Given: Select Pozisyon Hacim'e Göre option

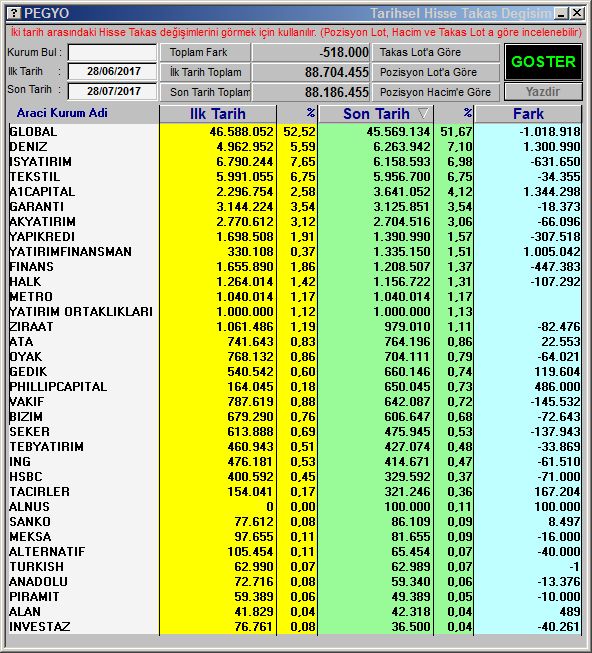Looking at the screenshot, I should (x=435, y=92).
